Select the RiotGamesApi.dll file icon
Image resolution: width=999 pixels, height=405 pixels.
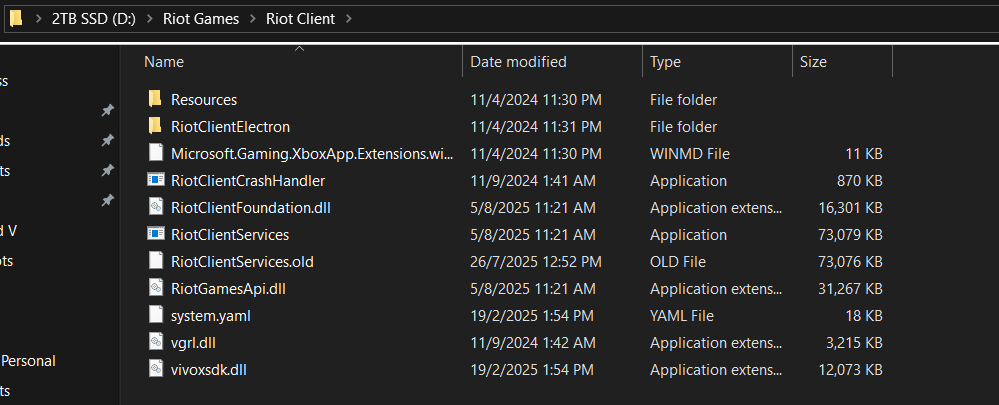tap(155, 288)
